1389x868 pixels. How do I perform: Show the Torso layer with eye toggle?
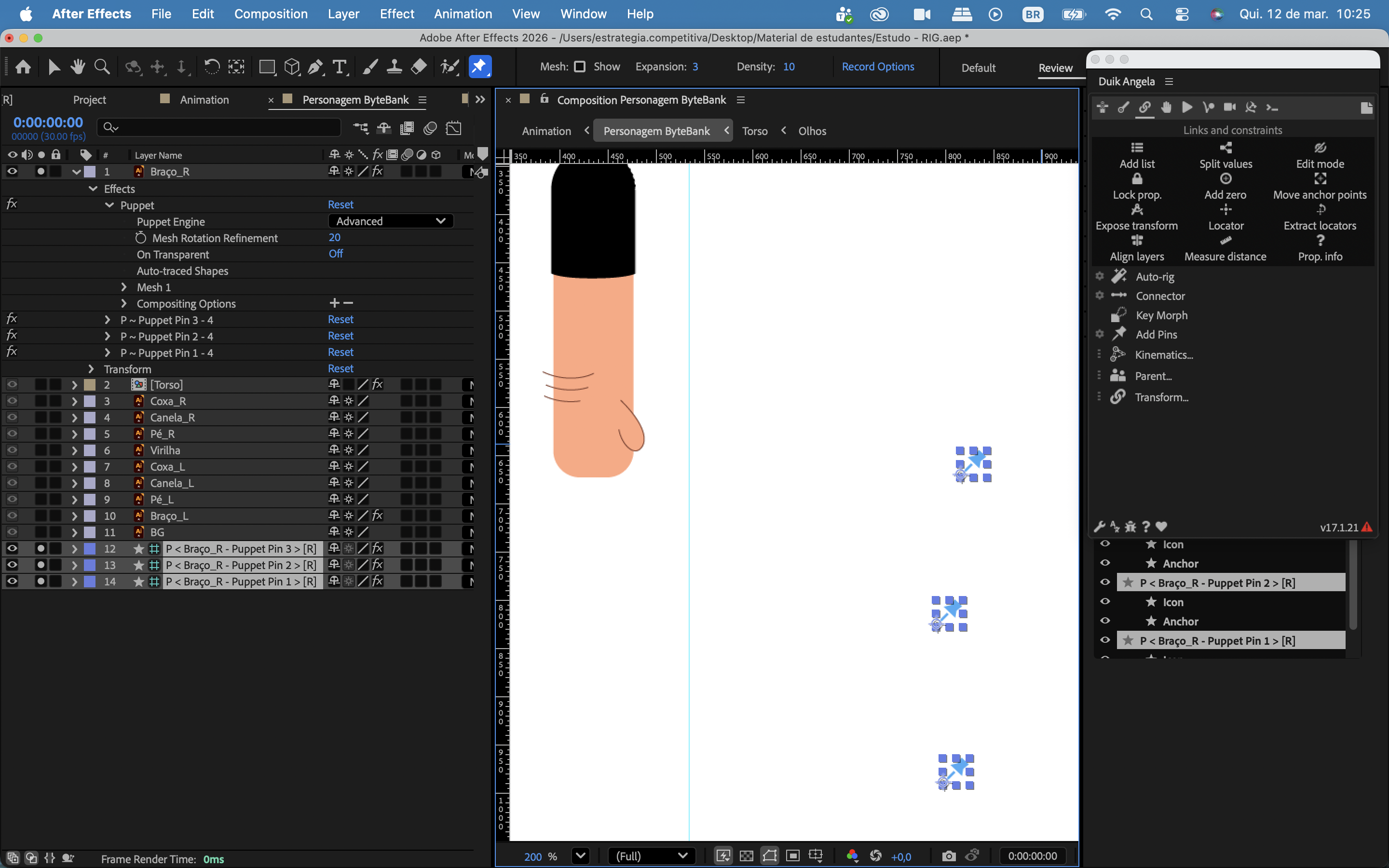pyautogui.click(x=12, y=385)
